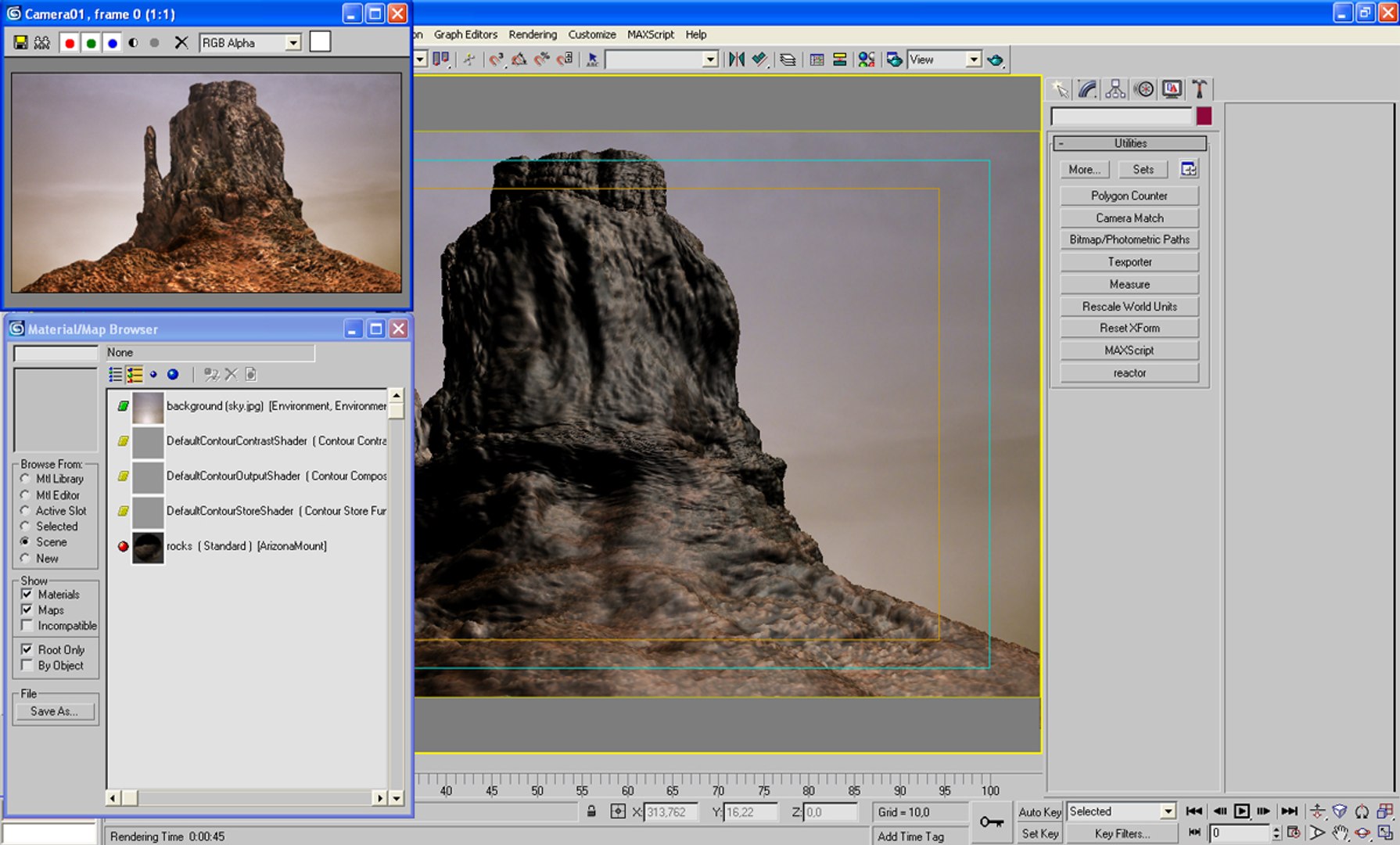Image resolution: width=1400 pixels, height=845 pixels.
Task: Open the RGB Alpha channel dropdown
Action: pos(293,43)
